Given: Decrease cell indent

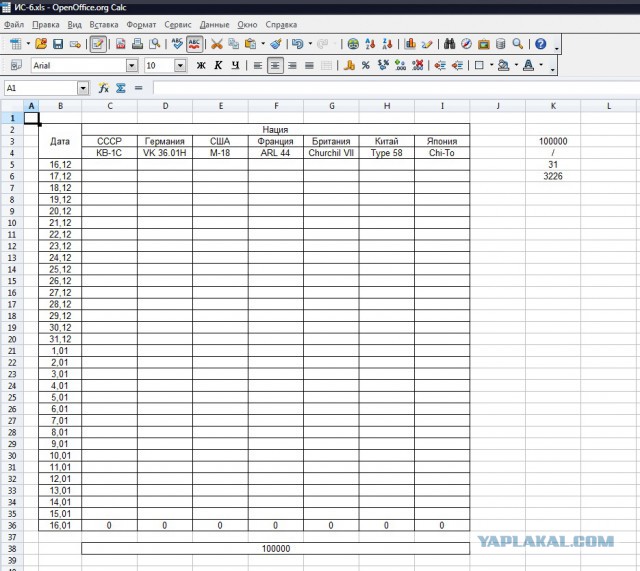Looking at the screenshot, I should (440, 65).
